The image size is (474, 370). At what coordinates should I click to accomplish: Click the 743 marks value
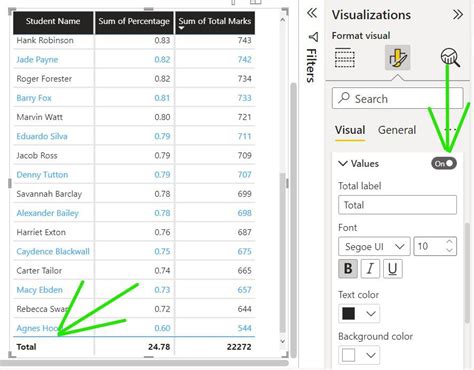(244, 40)
